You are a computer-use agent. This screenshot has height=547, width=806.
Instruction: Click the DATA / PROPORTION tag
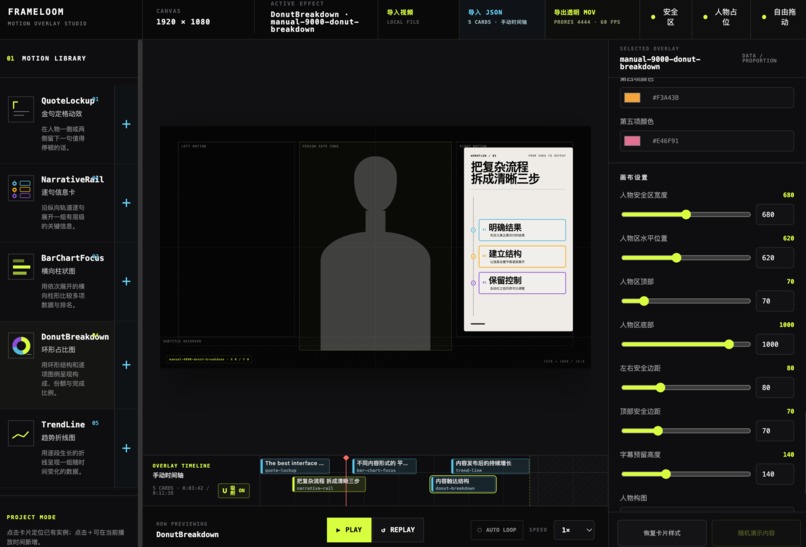point(759,58)
